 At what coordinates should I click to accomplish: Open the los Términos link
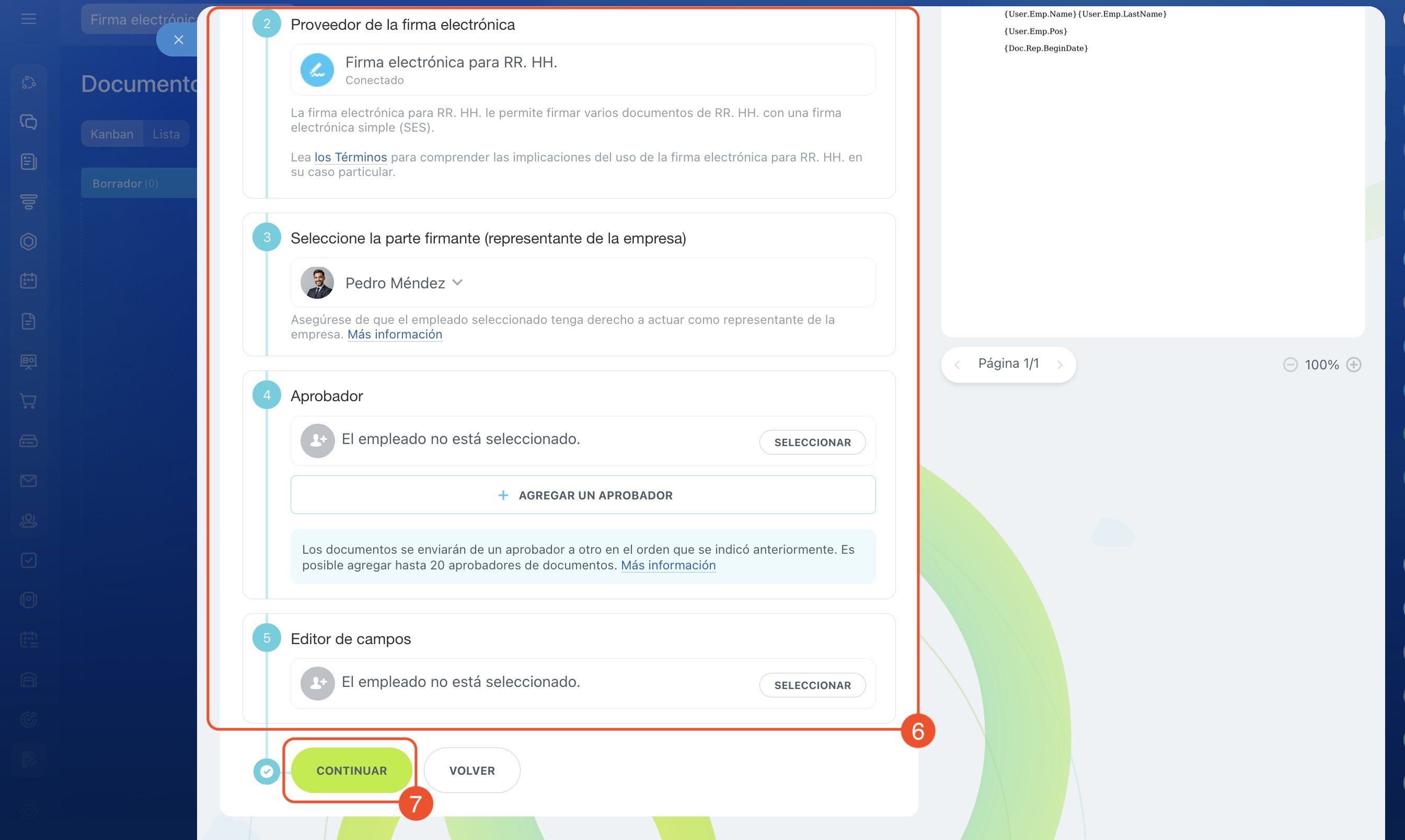point(351,157)
